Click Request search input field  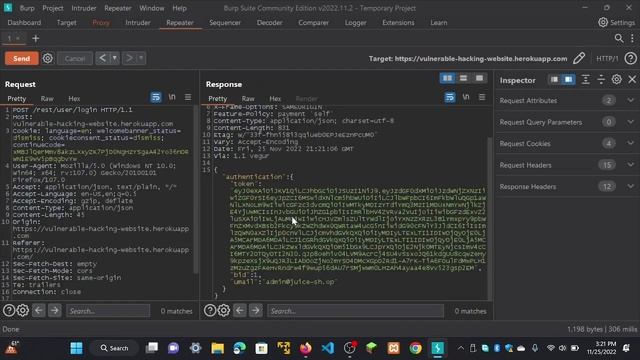pos(108,311)
